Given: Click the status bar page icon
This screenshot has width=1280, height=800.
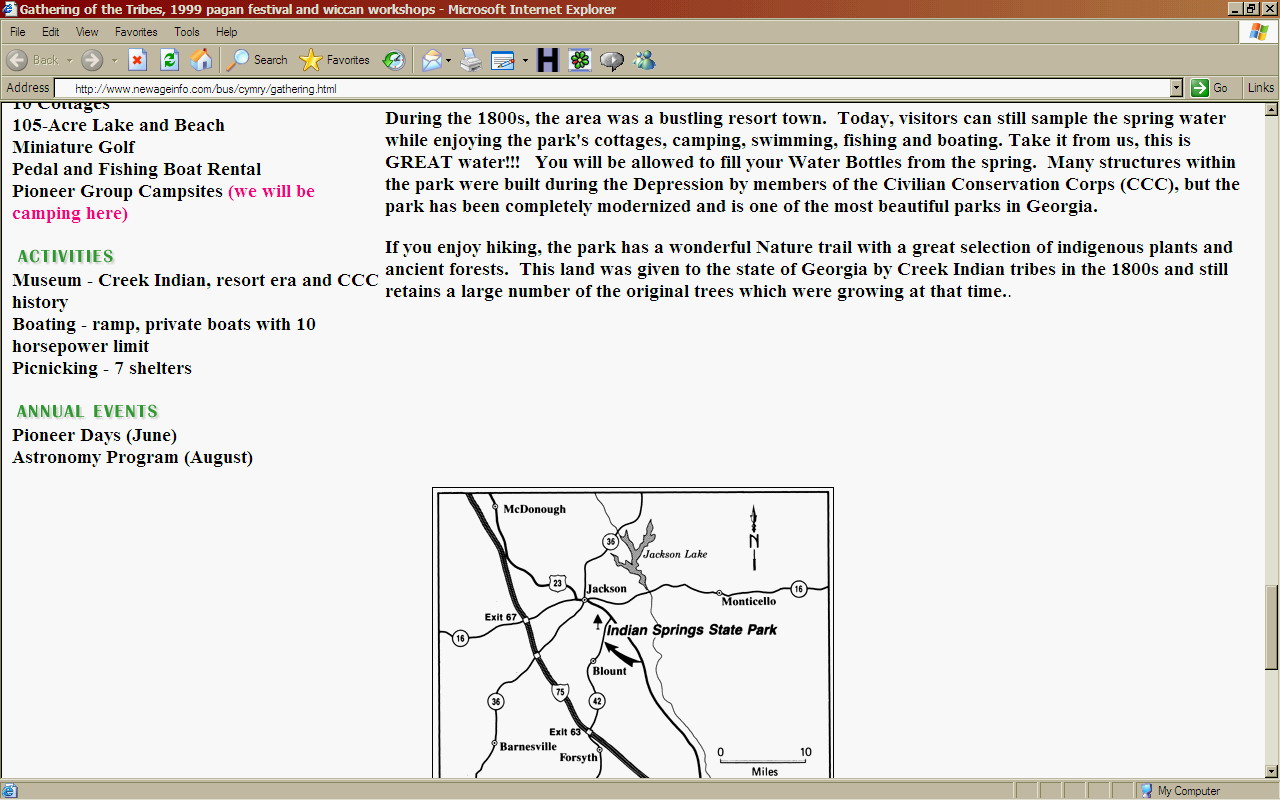Looking at the screenshot, I should point(10,791).
